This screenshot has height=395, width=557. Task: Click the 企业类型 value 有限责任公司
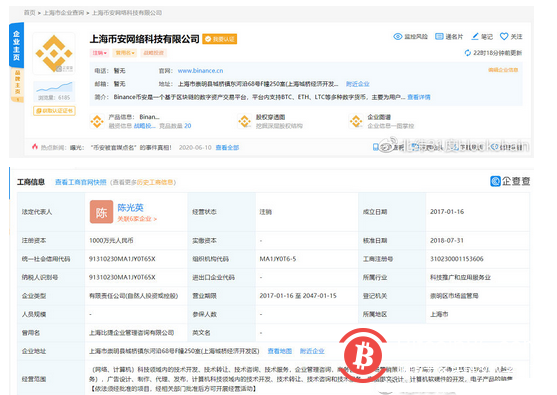[x=134, y=296]
